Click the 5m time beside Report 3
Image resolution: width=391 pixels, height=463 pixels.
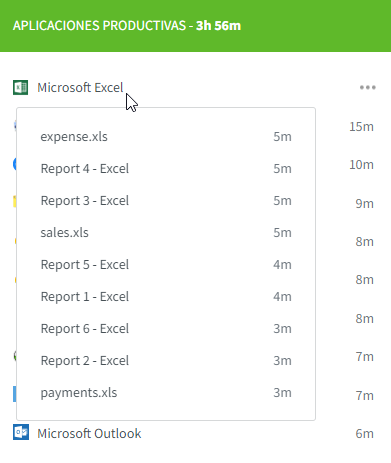282,201
